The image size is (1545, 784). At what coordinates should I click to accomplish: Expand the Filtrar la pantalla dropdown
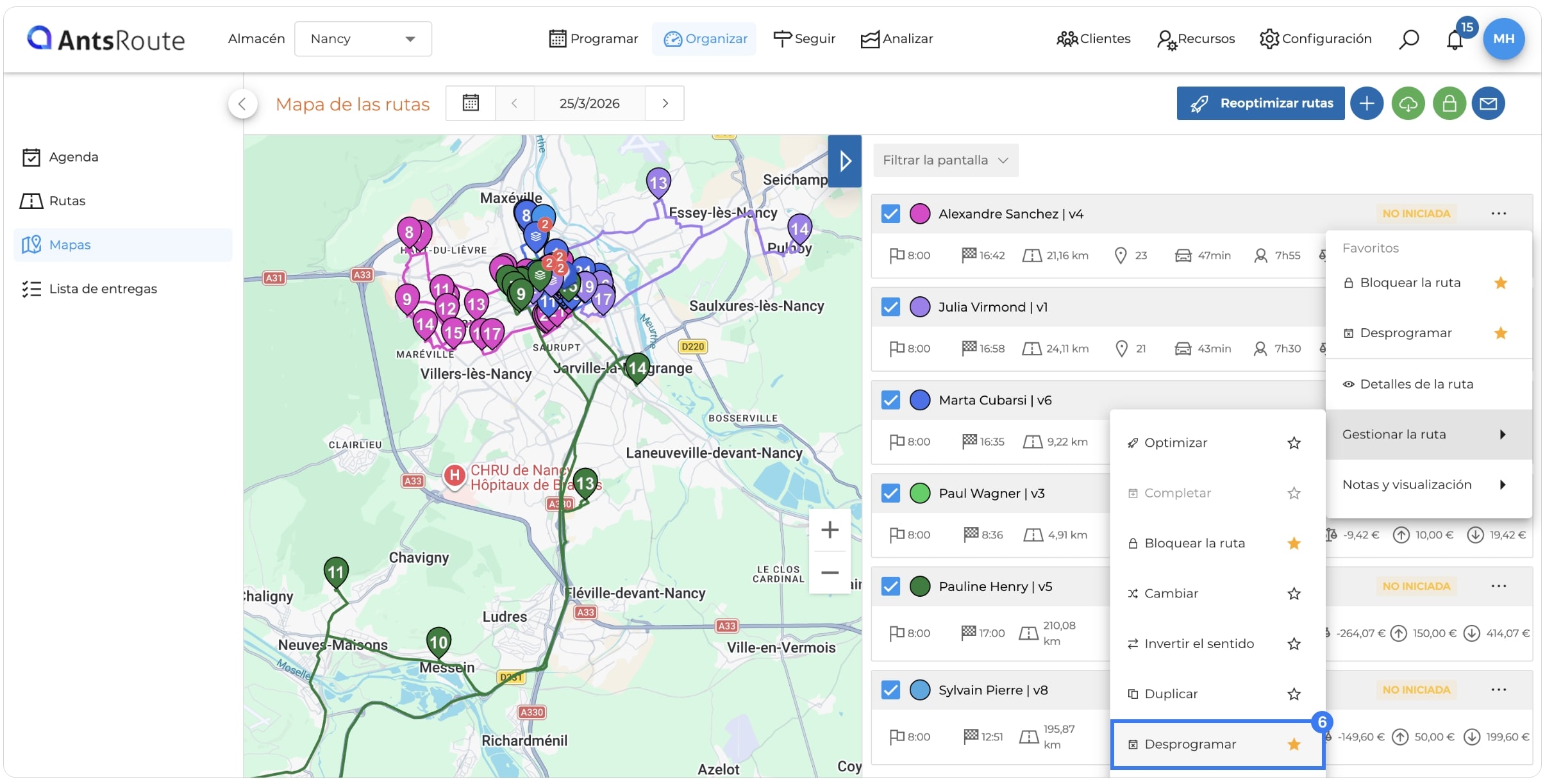point(946,160)
